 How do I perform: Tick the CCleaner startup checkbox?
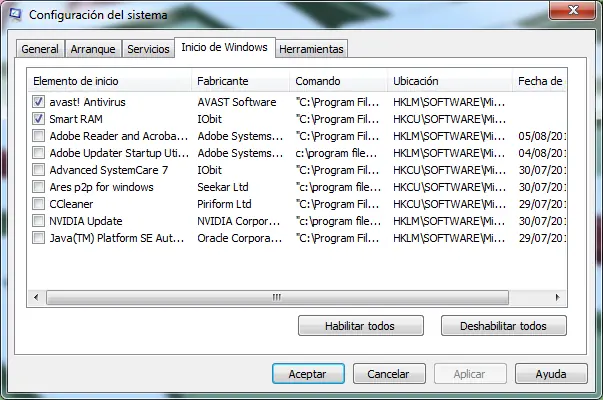pos(38,204)
